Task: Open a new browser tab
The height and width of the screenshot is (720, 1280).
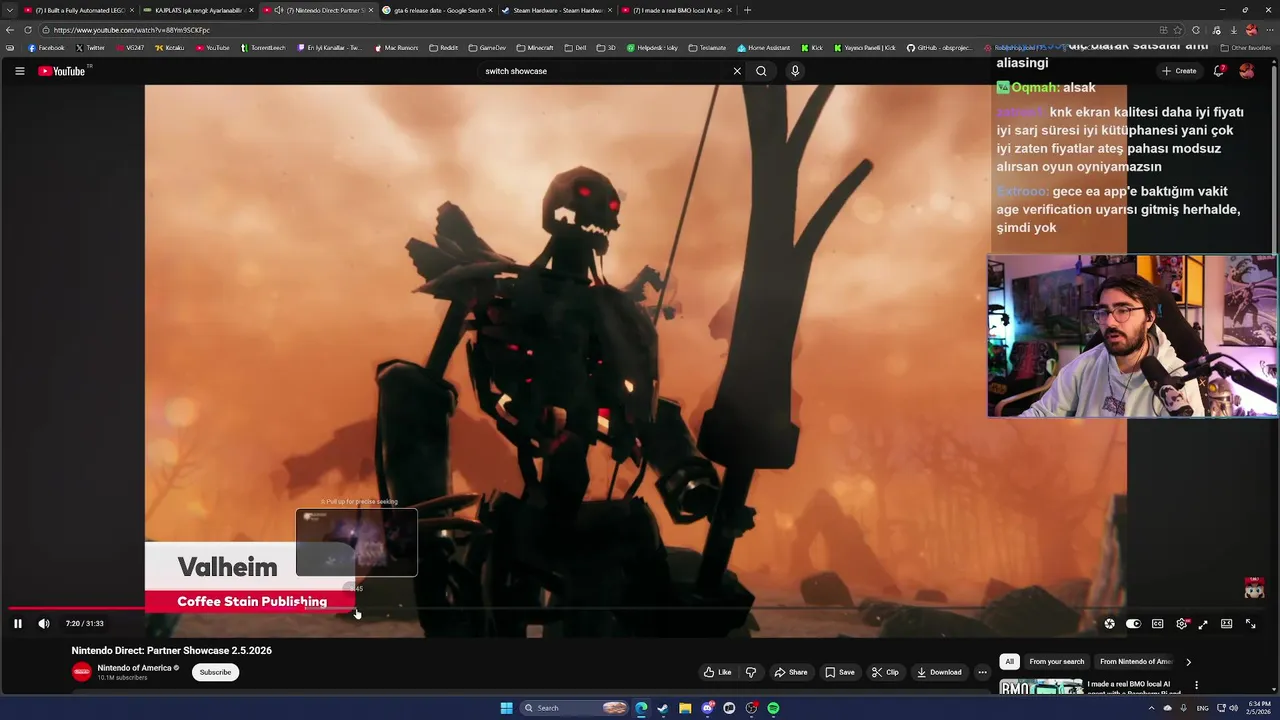Action: pyautogui.click(x=747, y=10)
